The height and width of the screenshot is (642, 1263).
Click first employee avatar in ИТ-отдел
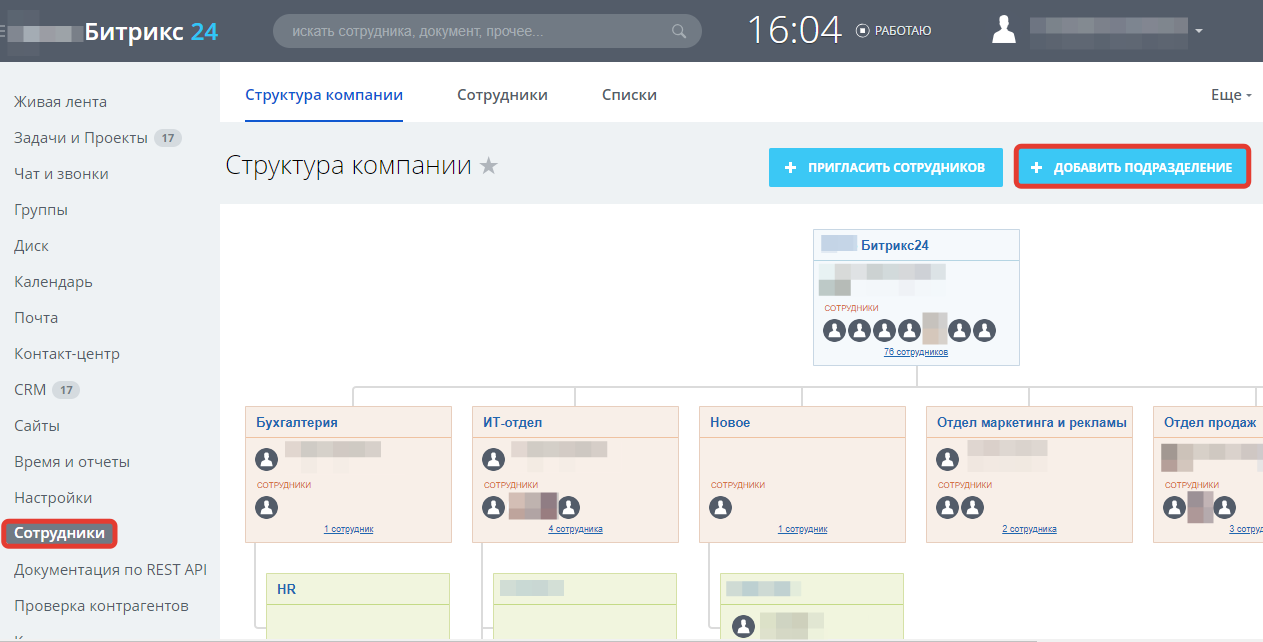click(x=494, y=508)
